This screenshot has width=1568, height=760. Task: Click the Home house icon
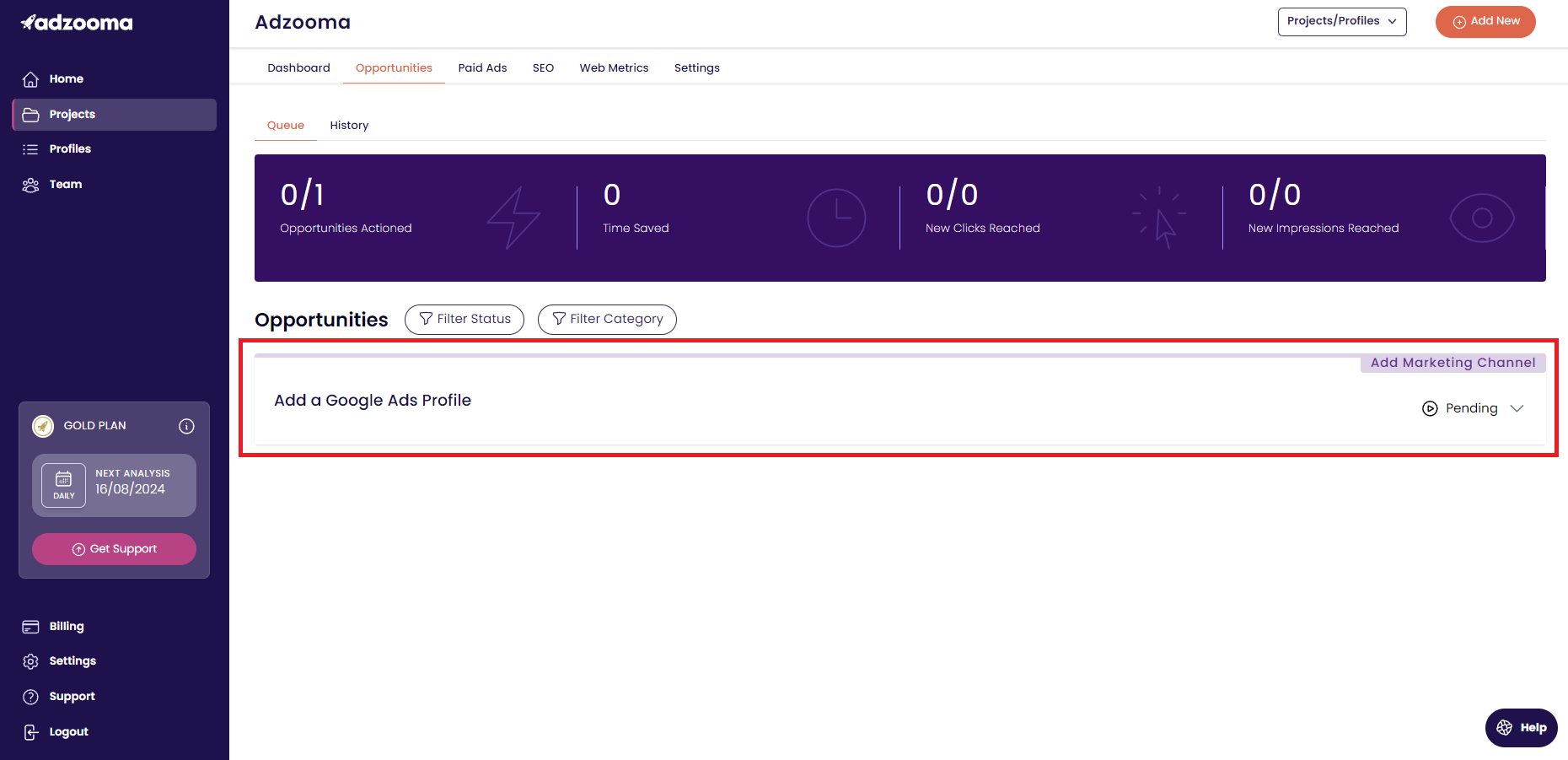click(30, 79)
